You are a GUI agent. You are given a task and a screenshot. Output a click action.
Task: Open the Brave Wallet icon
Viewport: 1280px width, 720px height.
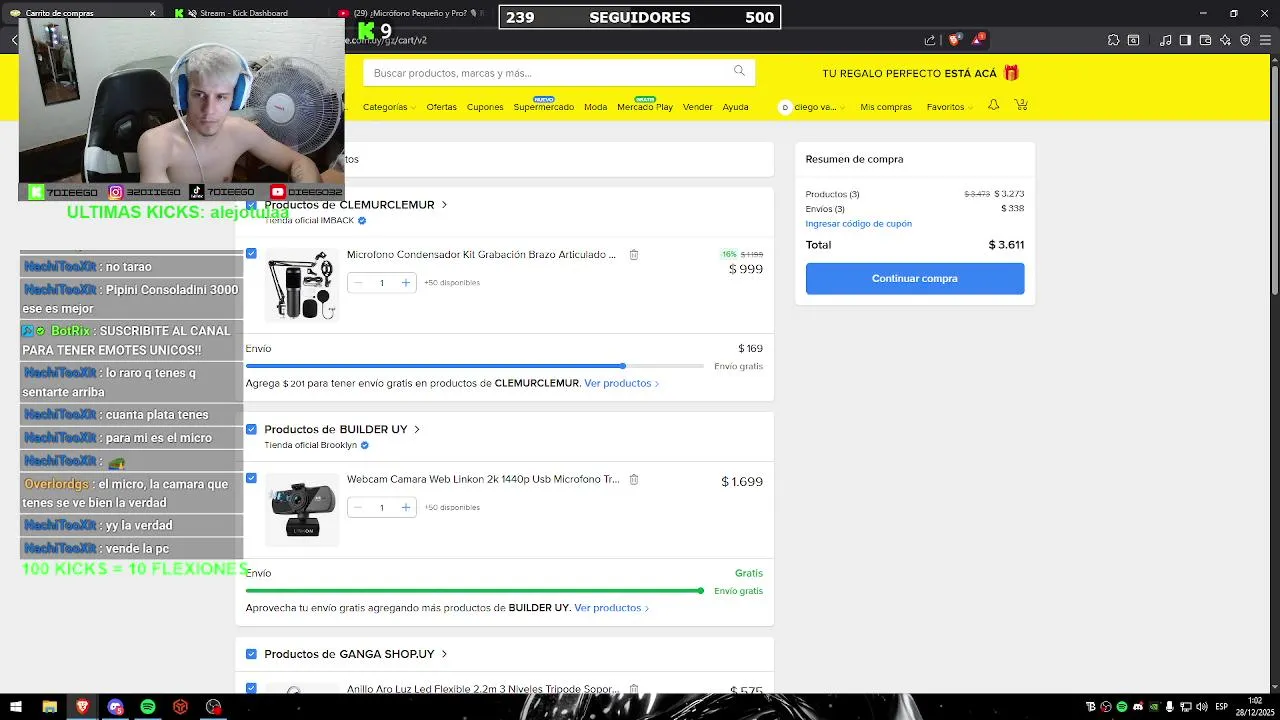click(x=1205, y=40)
